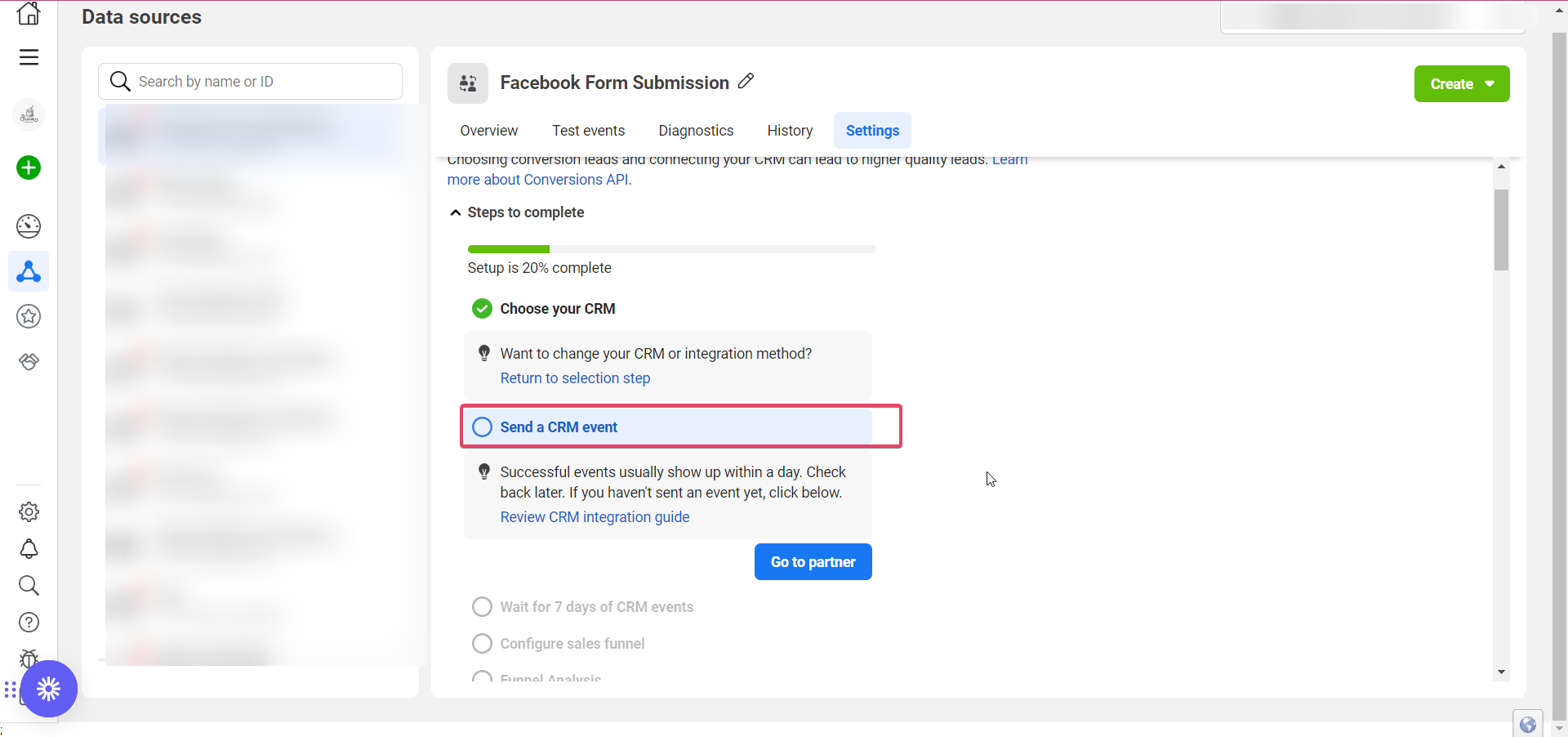
Task: Select the Send a CRM event step circle
Action: (x=482, y=427)
